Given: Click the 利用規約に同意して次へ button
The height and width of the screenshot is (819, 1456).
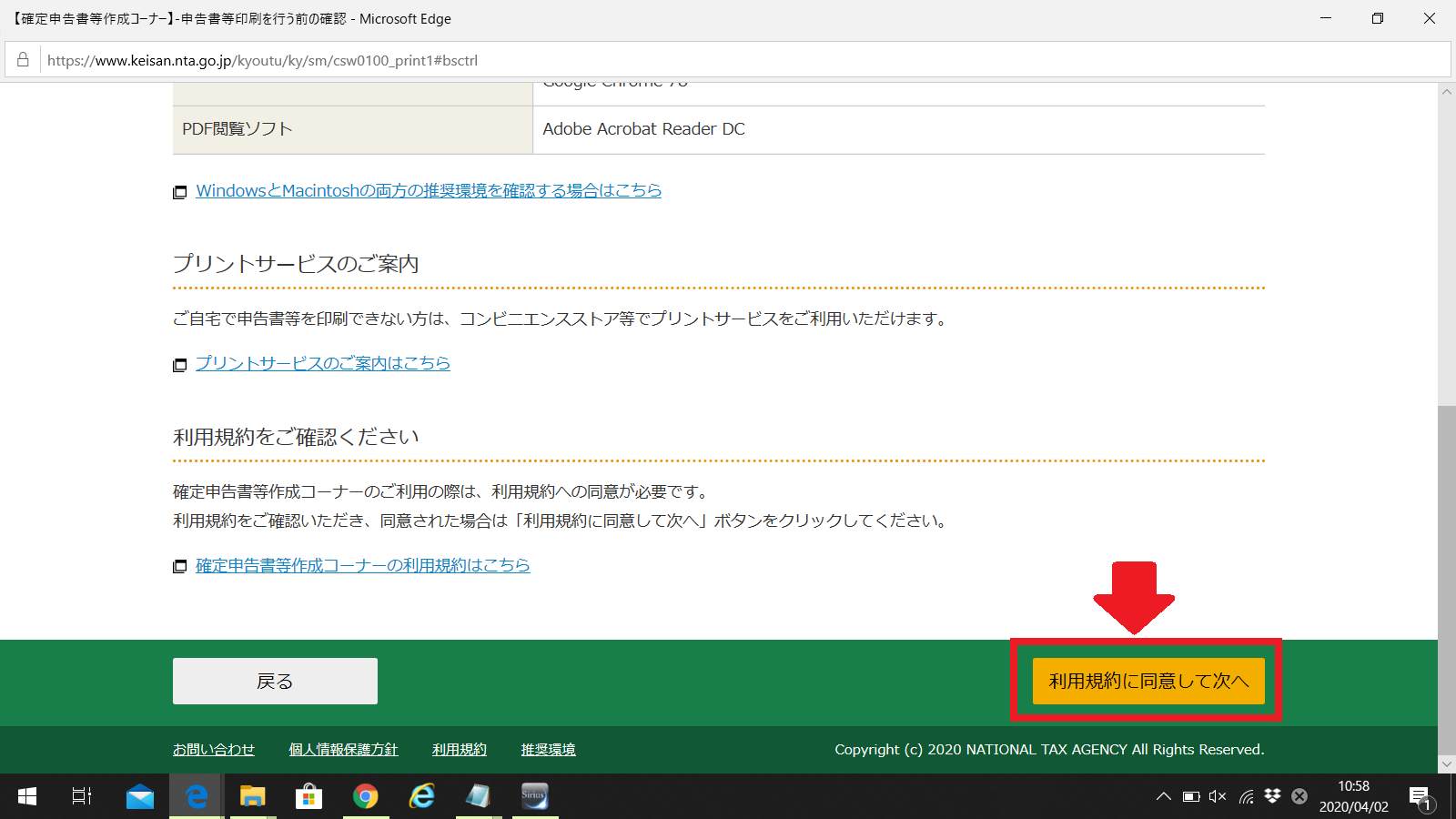Looking at the screenshot, I should [1148, 680].
